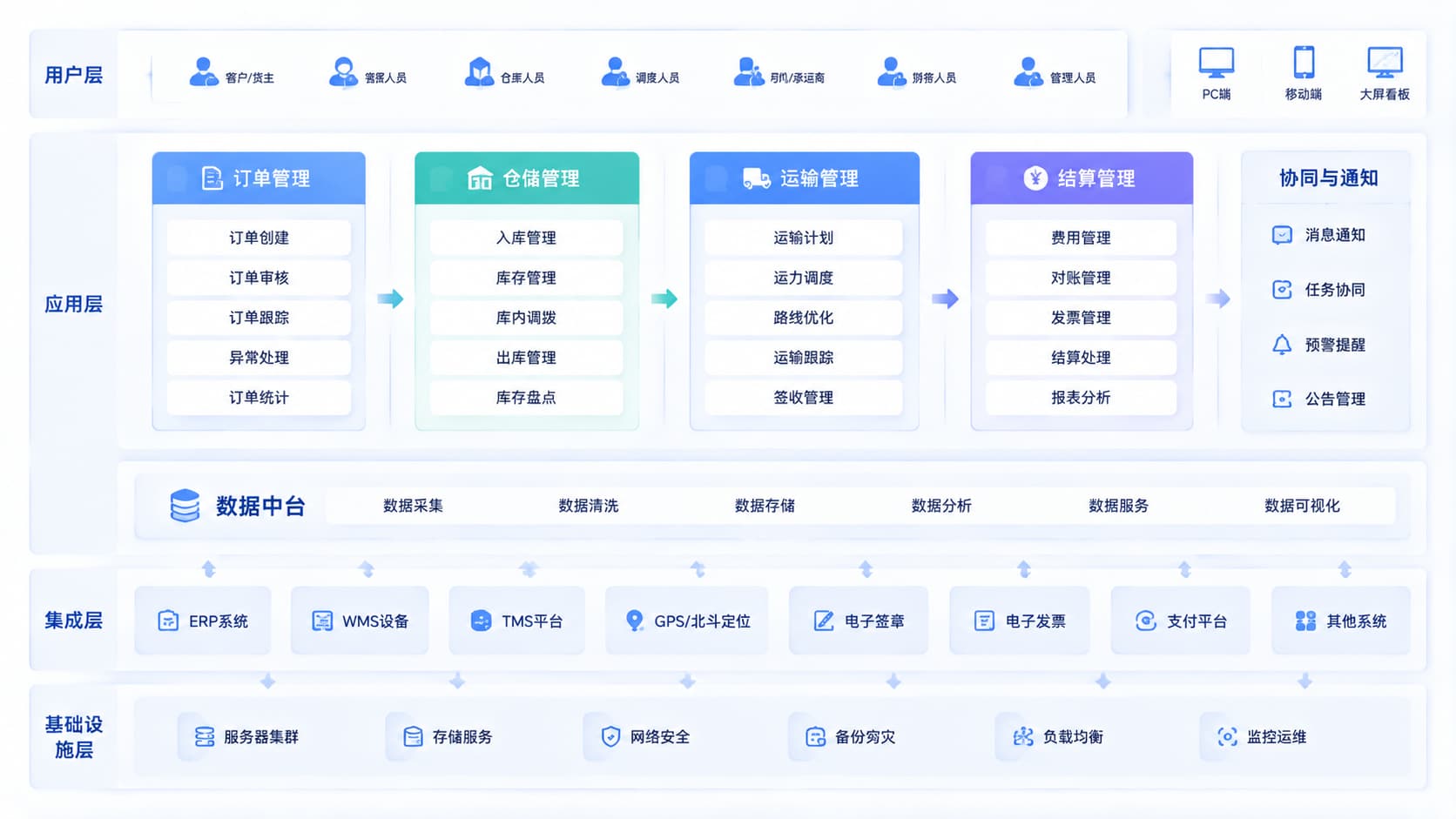Select the 支付平台 integration card

tap(1181, 621)
